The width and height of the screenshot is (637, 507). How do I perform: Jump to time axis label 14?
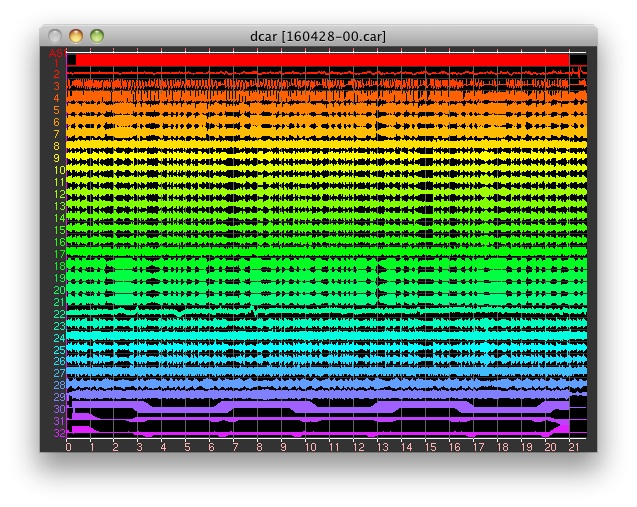(407, 447)
